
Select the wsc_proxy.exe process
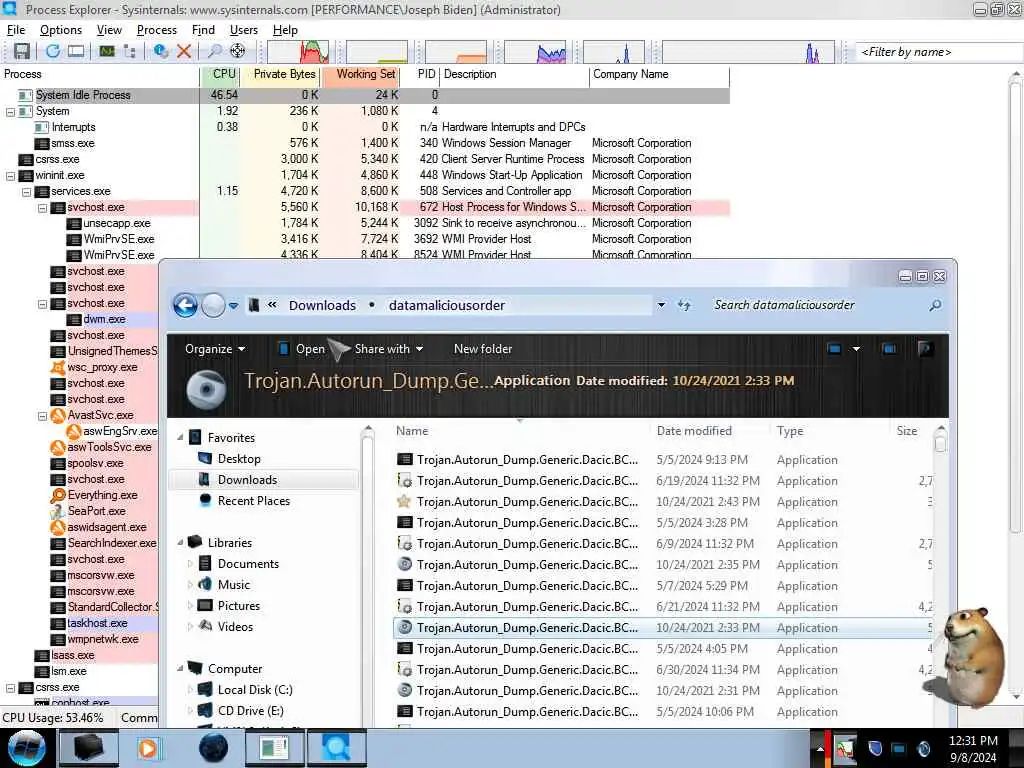tap(102, 368)
